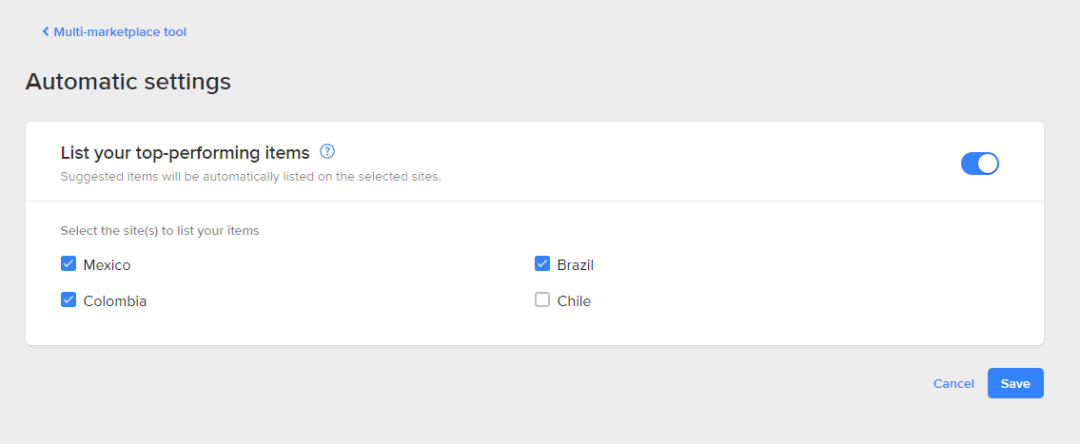
Task: Uncheck the Mexico checkbox
Action: [x=69, y=264]
